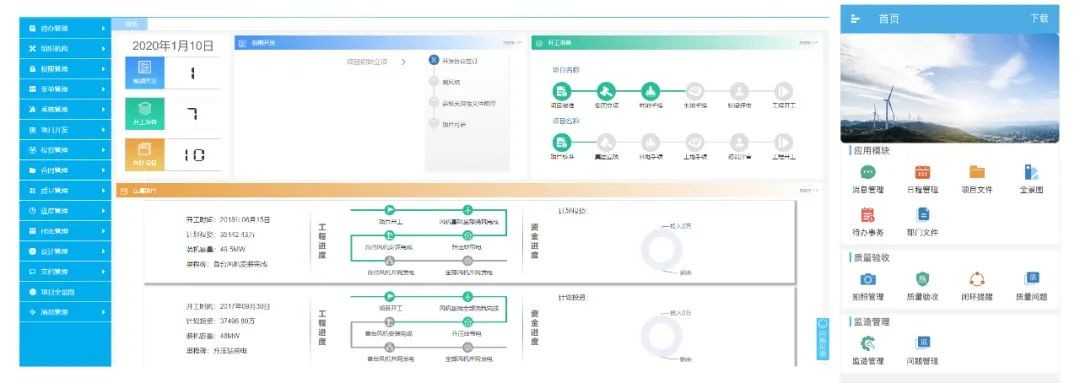1080x383 pixels.
Task: Expand the 合同管理 sidebar arrow
Action: point(103,170)
